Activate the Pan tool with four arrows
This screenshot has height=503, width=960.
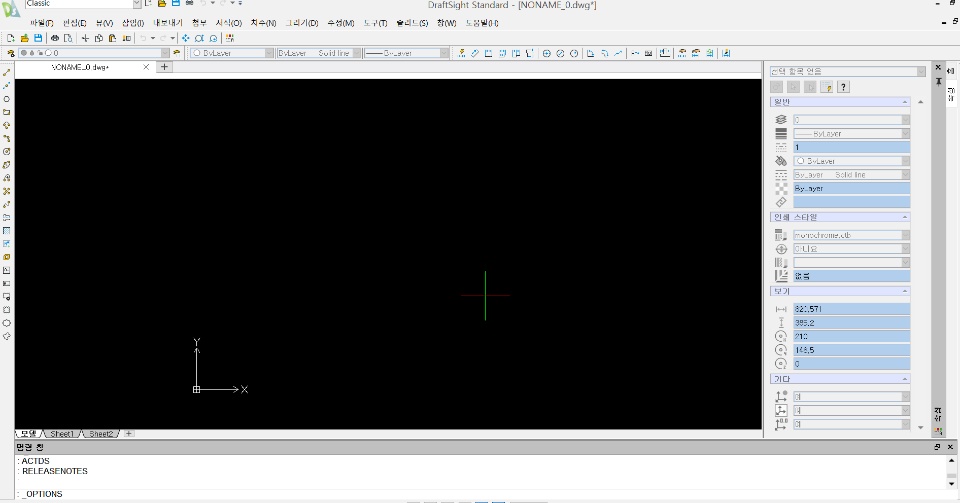click(186, 38)
